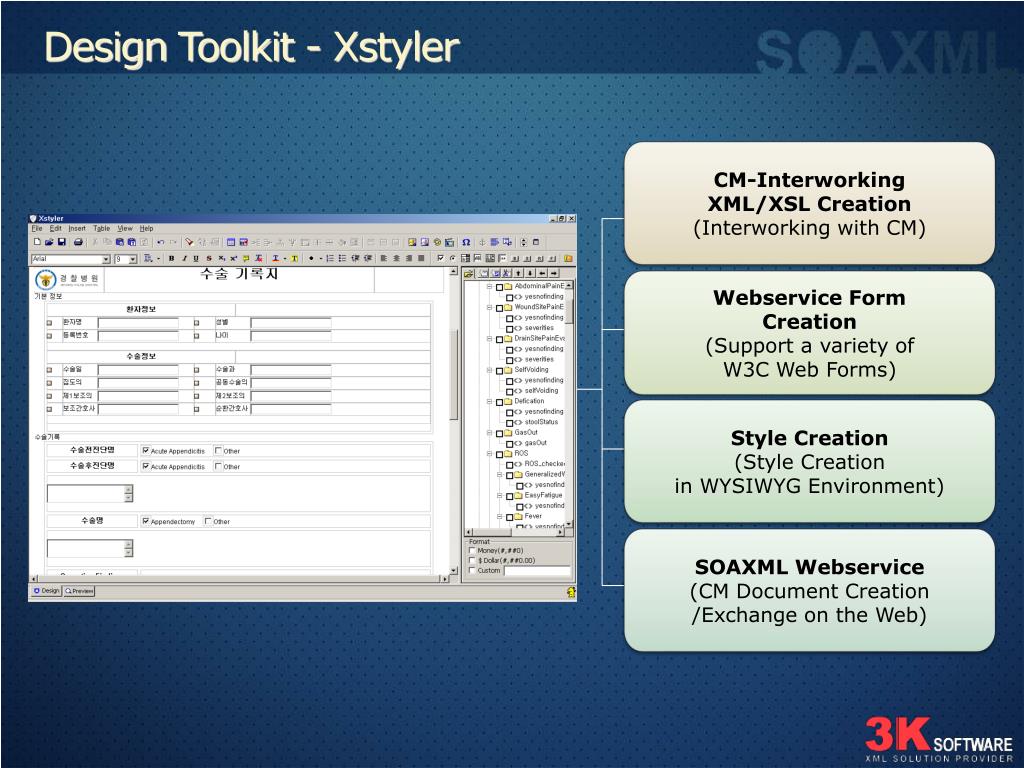1024x768 pixels.
Task: Open the View menu
Action: 125,229
